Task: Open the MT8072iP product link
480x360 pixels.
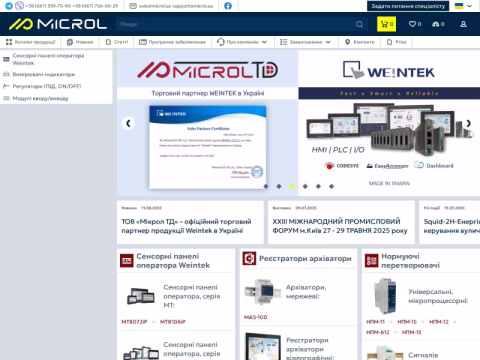Action: pos(134,322)
